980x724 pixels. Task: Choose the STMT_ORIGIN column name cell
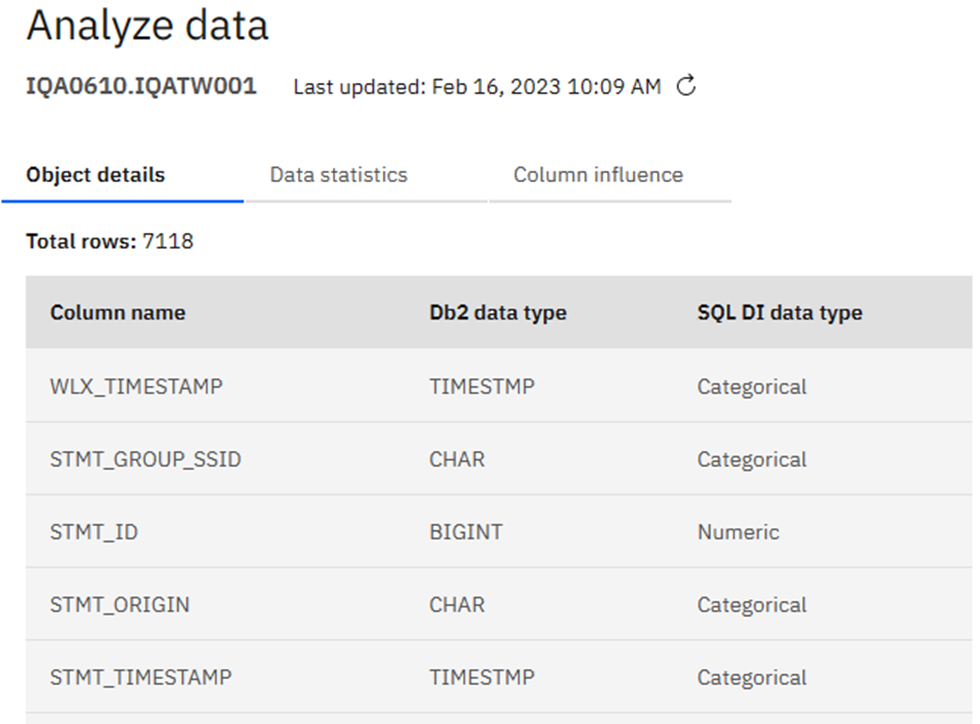tap(120, 605)
